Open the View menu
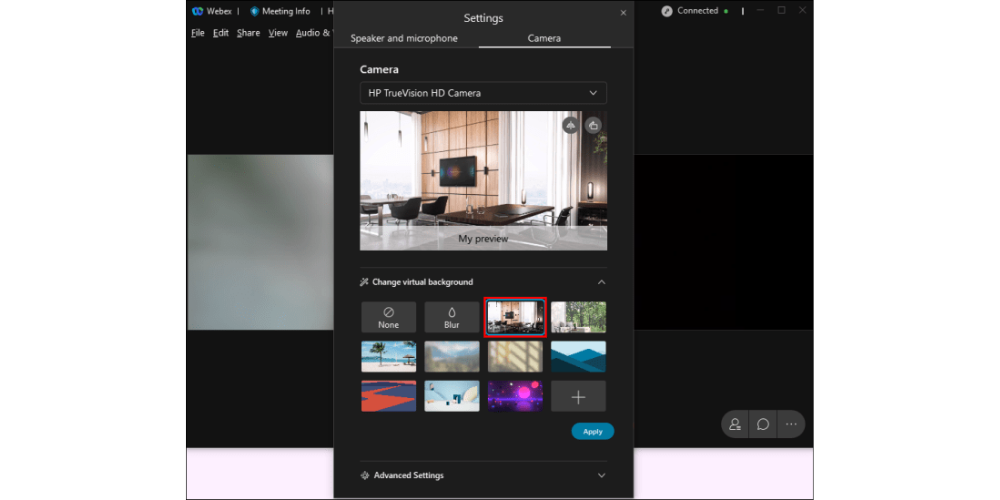1000x500 pixels. coord(278,33)
